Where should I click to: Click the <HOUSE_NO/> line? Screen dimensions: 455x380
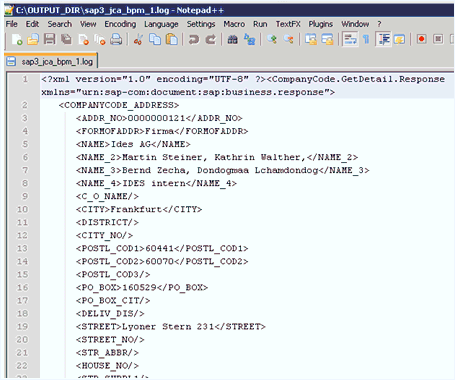coord(107,366)
